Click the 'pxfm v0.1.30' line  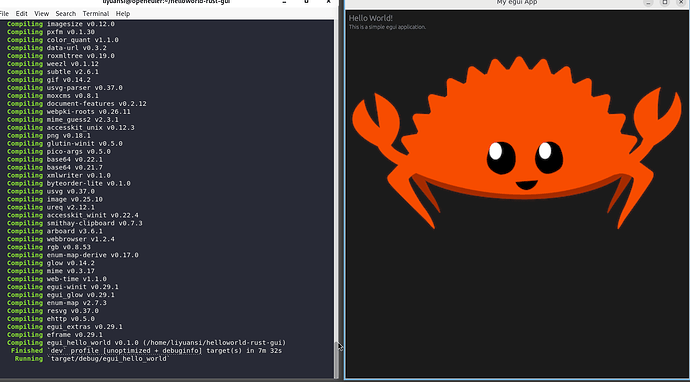pos(51,32)
